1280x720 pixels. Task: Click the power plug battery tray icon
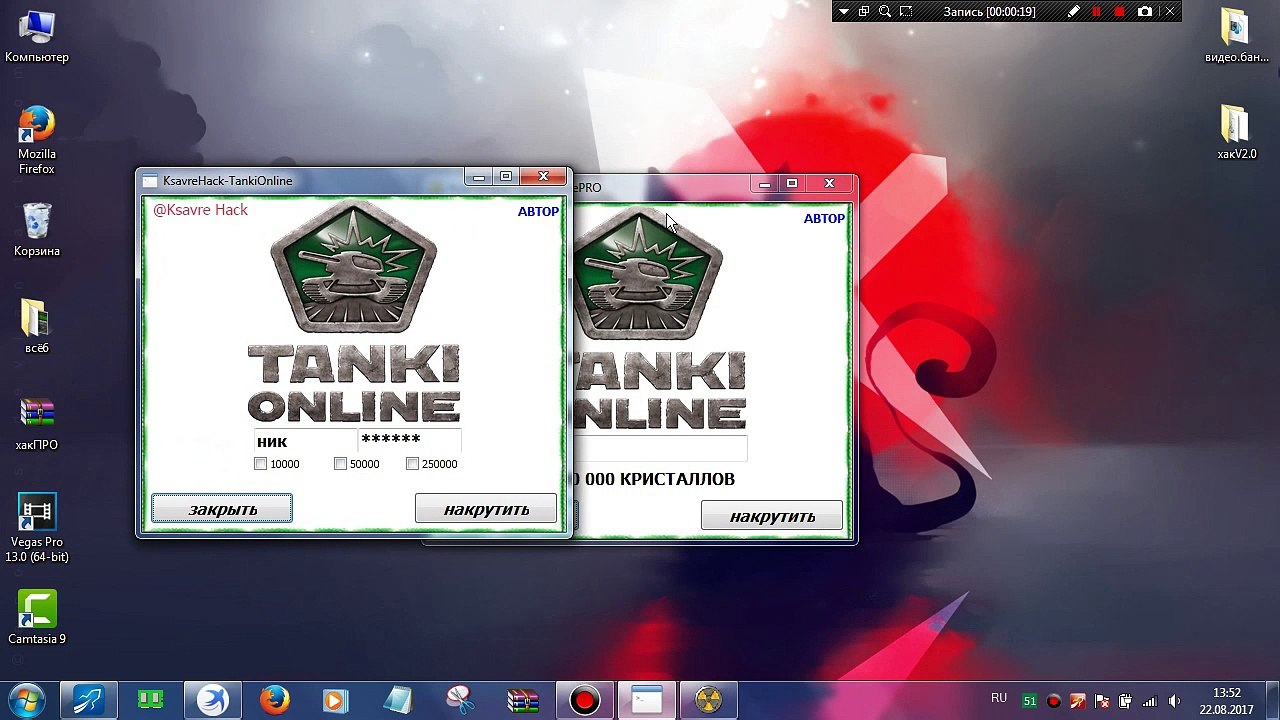[x=1126, y=702]
